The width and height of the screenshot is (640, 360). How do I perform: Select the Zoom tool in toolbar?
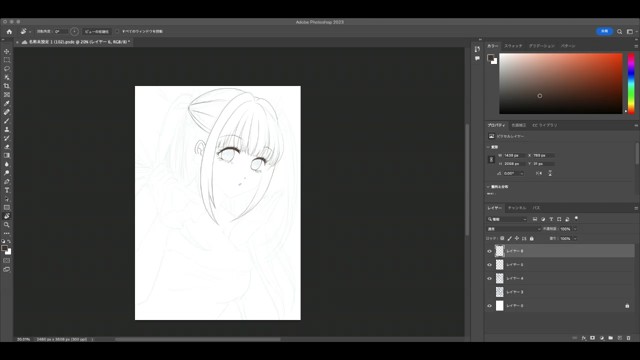[x=7, y=225]
